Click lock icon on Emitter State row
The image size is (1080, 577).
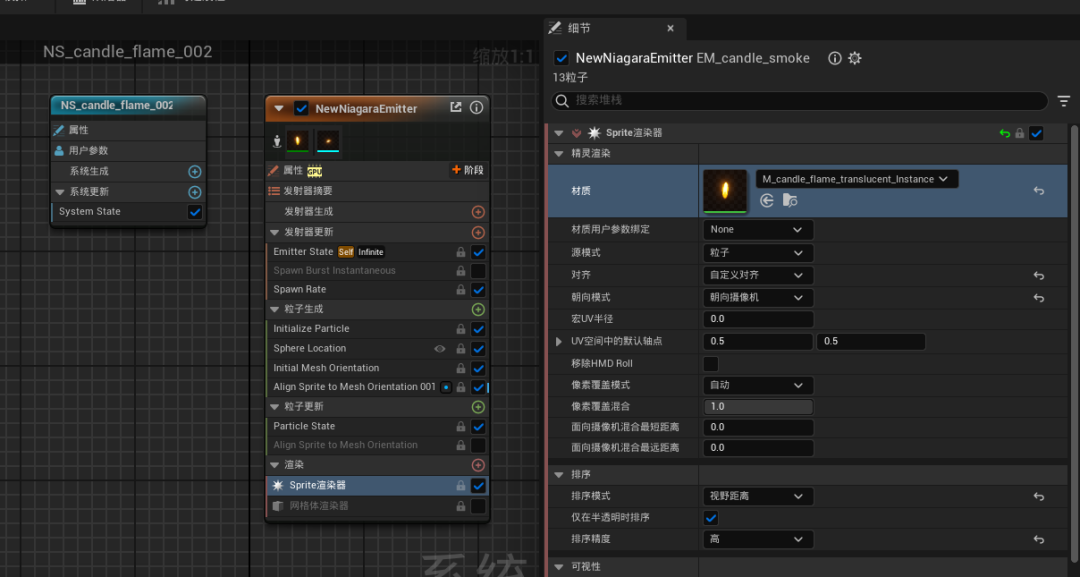pos(461,253)
